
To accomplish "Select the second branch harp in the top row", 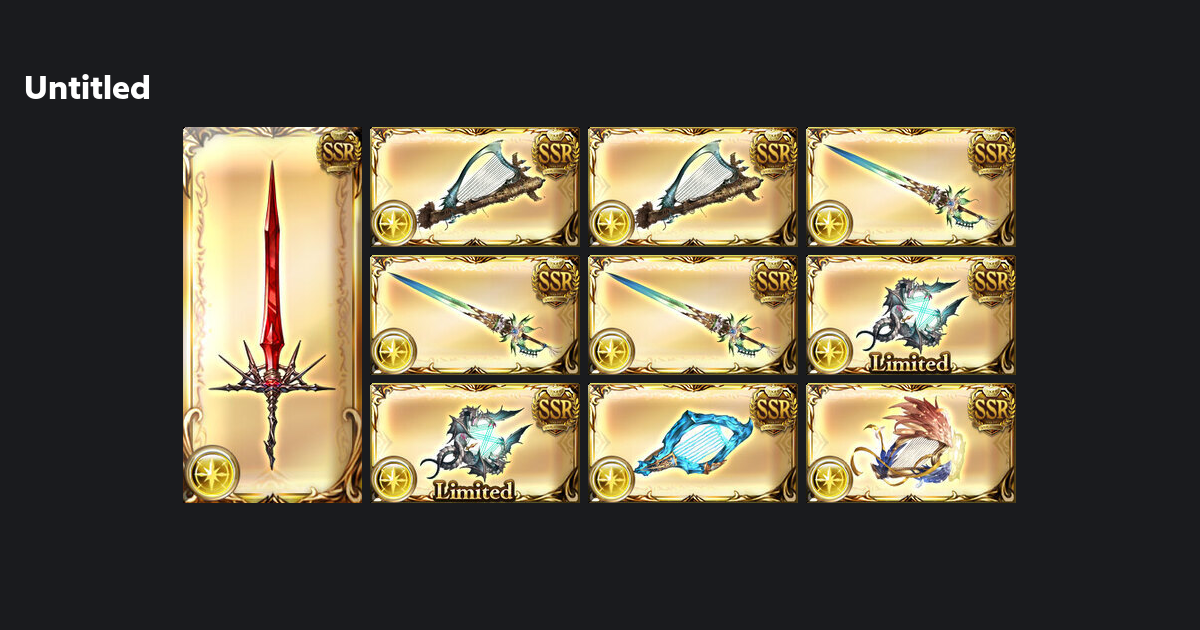I will [x=693, y=187].
